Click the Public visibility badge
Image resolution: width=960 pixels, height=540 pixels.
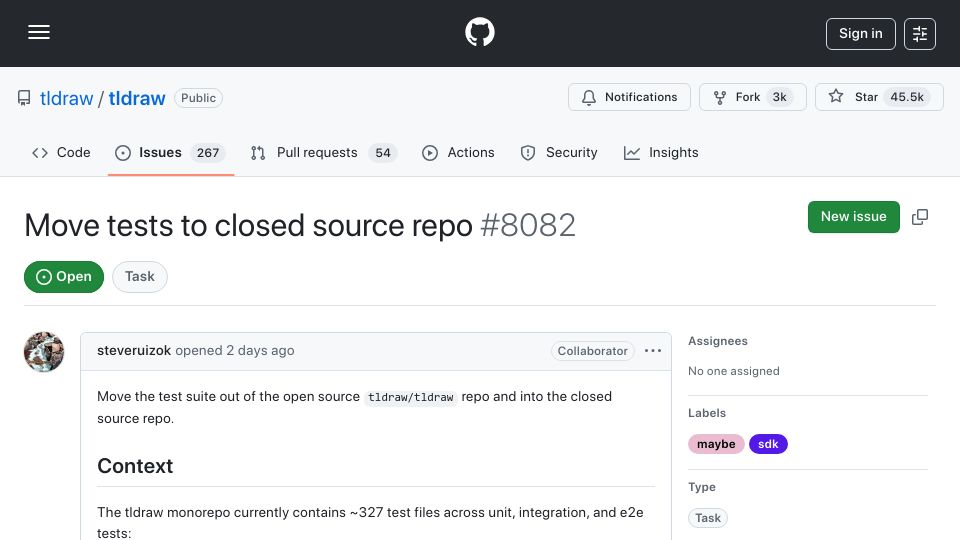click(198, 98)
